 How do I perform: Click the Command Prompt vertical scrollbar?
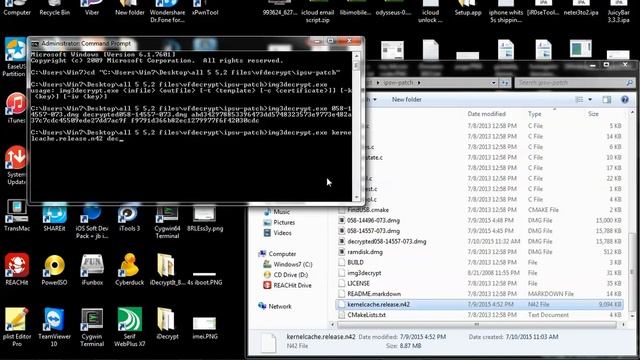tap(357, 127)
